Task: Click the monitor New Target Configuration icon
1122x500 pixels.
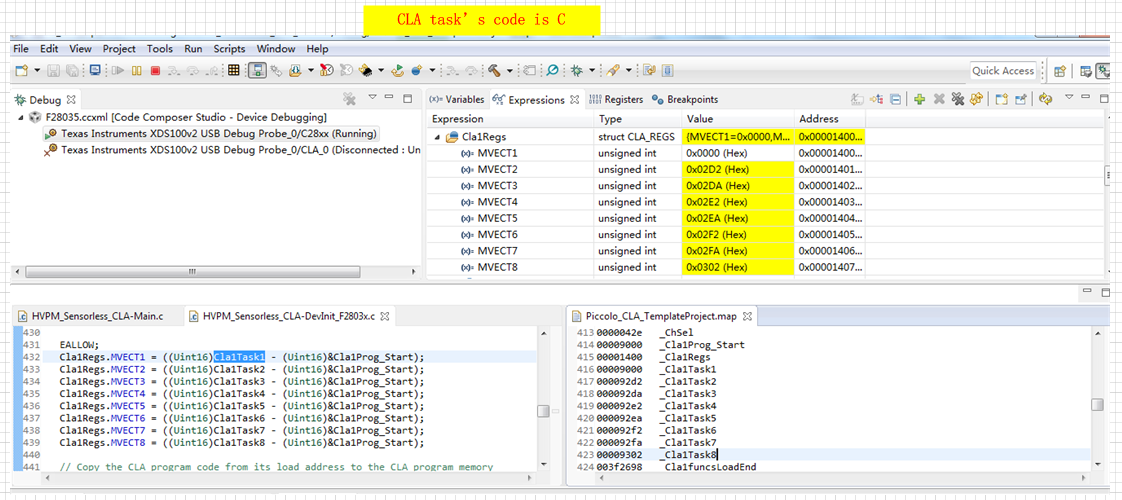Action: [94, 71]
